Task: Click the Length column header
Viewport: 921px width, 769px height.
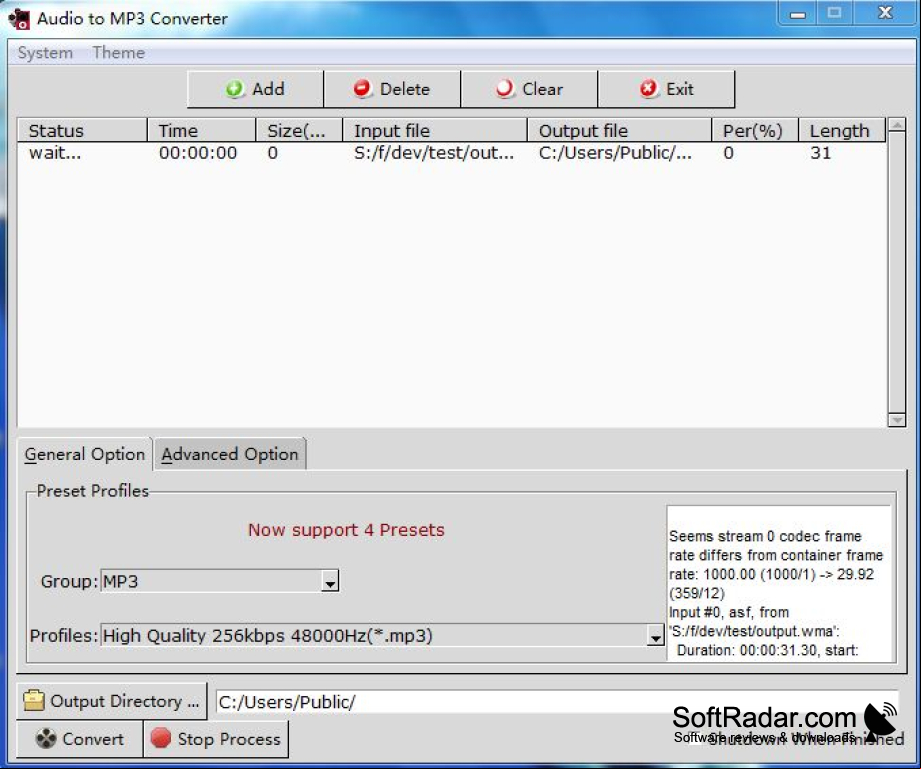Action: coord(841,130)
